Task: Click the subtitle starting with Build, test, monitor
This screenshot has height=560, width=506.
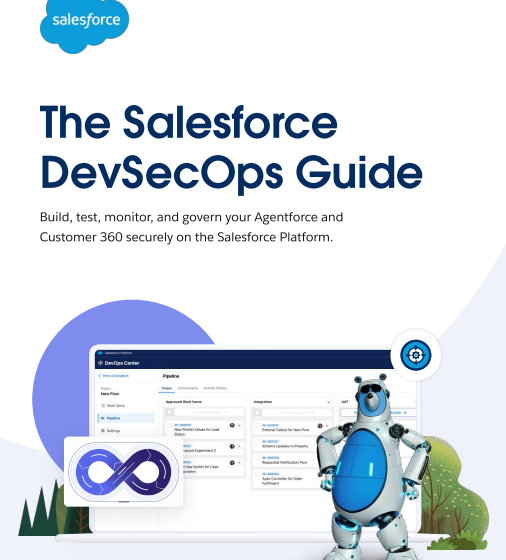Action: (191, 227)
